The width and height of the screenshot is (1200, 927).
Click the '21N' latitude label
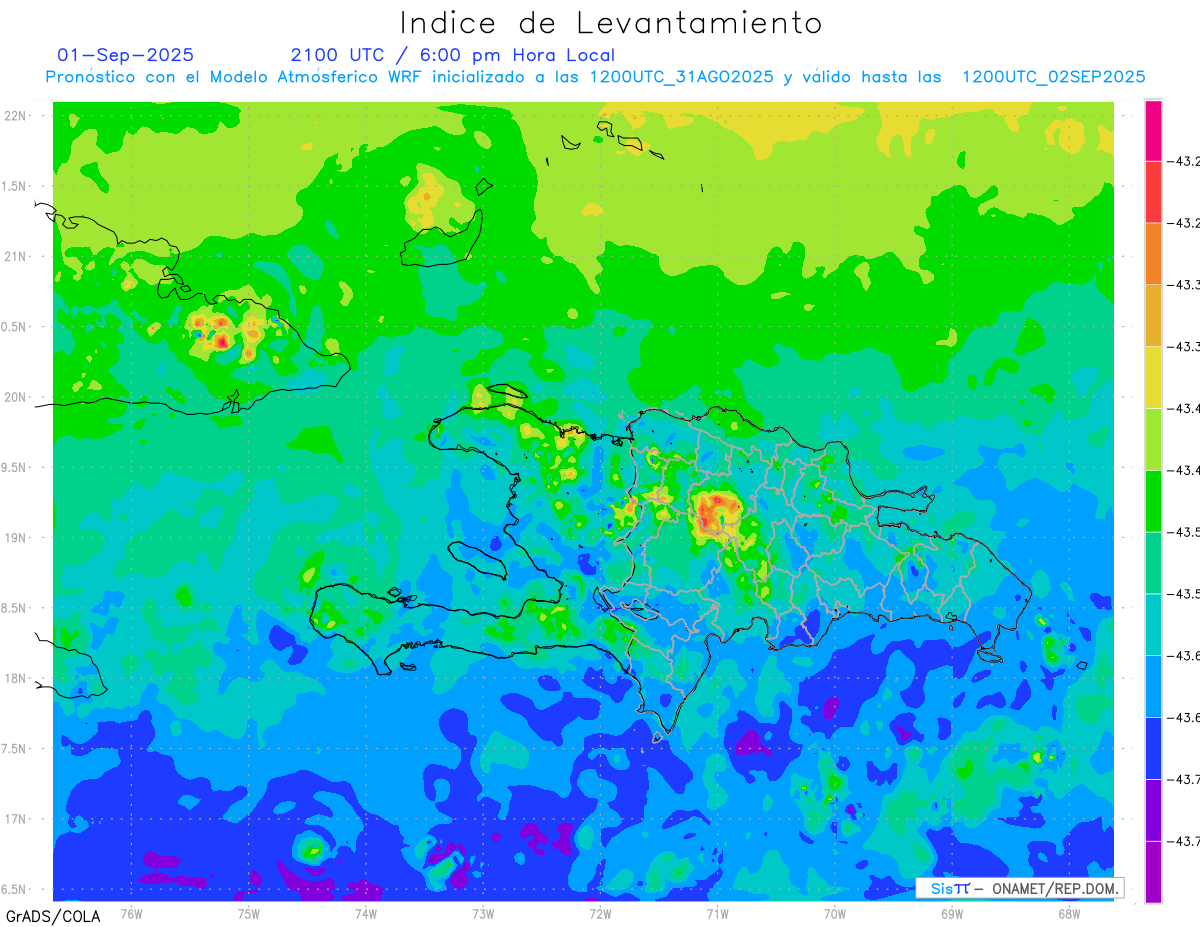tap(15, 256)
